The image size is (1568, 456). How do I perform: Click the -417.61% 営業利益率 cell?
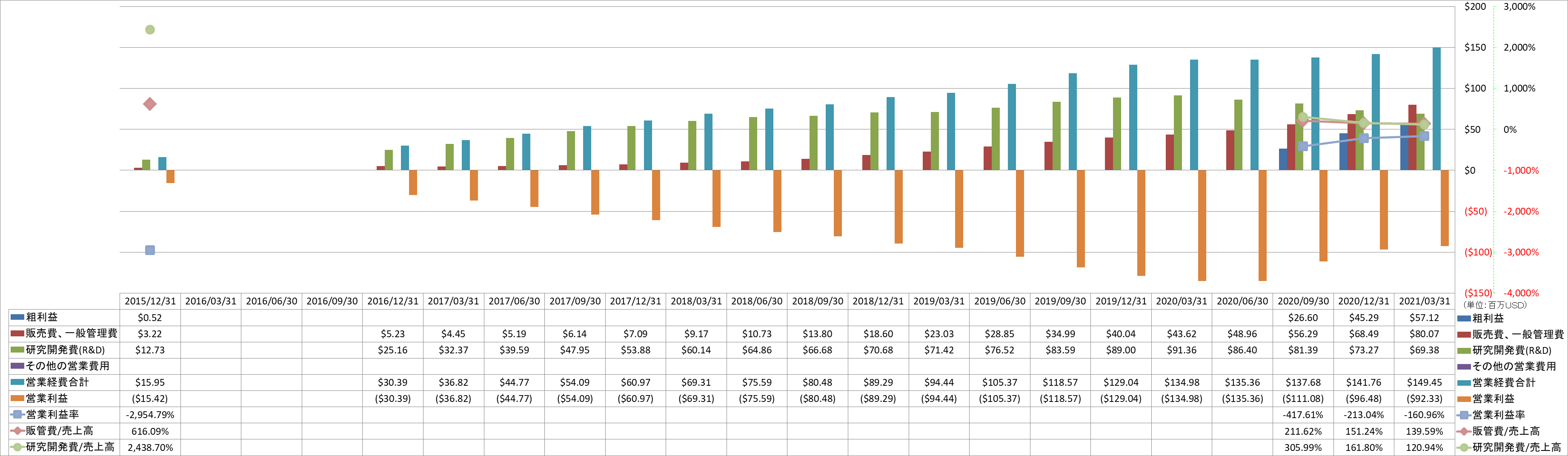point(1302,415)
